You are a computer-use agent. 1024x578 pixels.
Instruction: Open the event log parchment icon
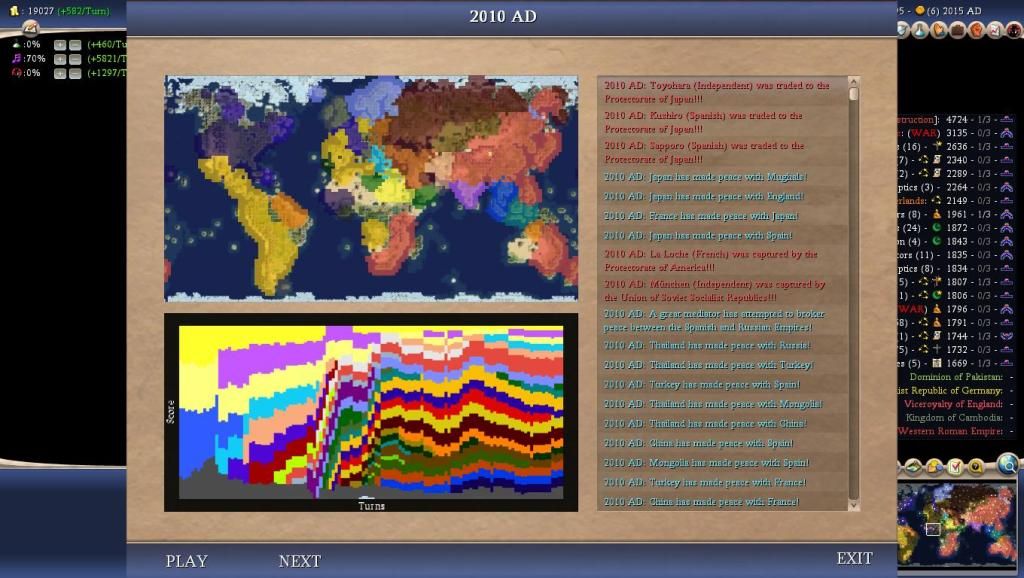30,28
